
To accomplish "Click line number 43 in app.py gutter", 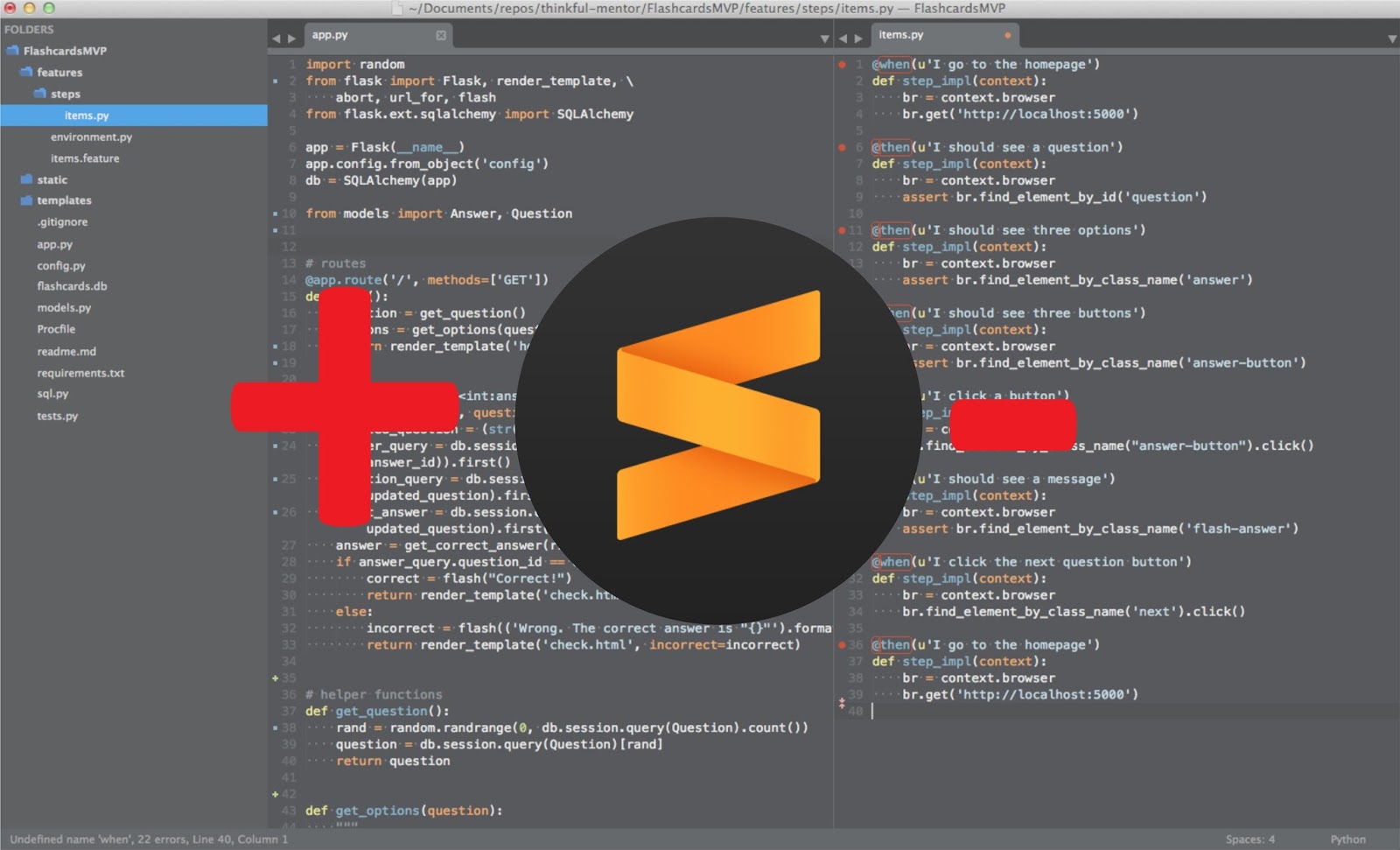I will (x=289, y=811).
